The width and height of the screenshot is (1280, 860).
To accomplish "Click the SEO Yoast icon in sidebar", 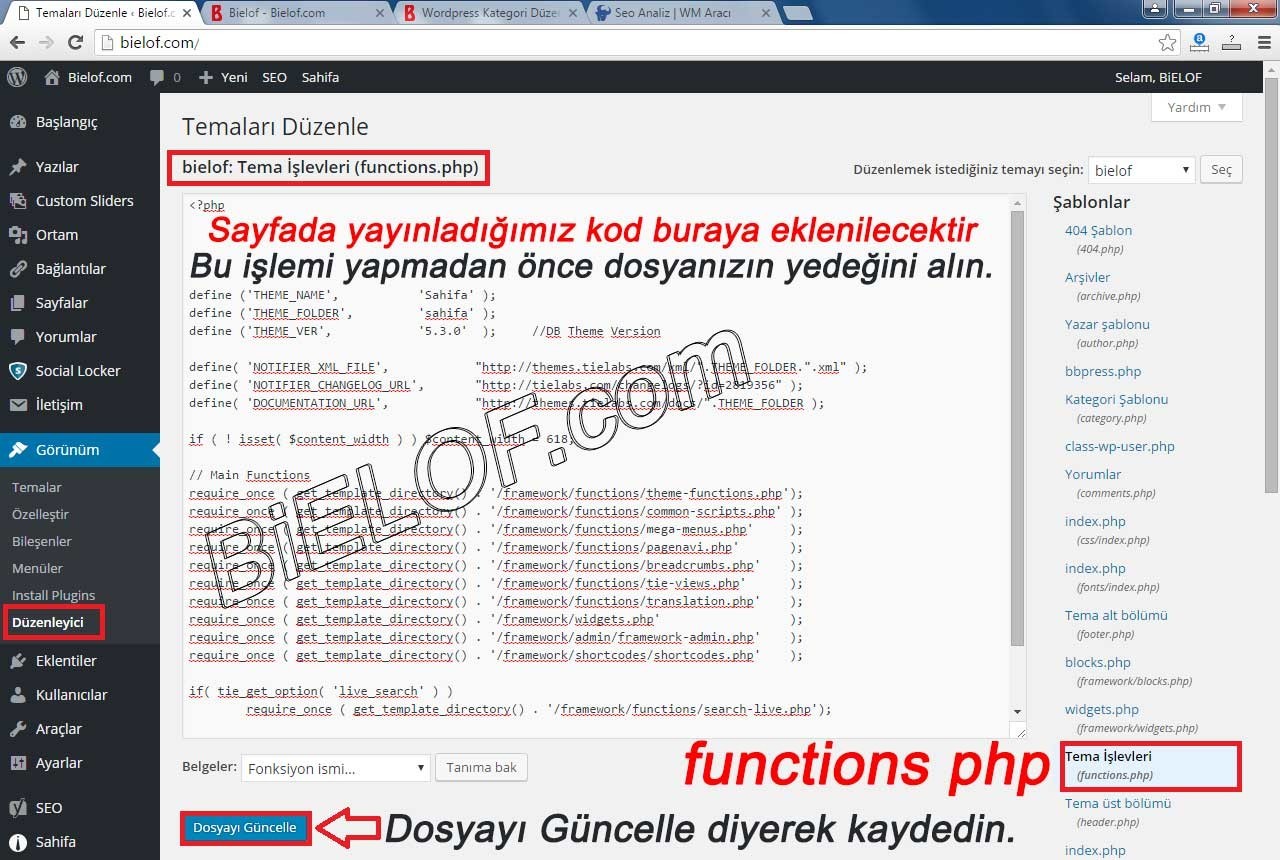I will point(18,808).
